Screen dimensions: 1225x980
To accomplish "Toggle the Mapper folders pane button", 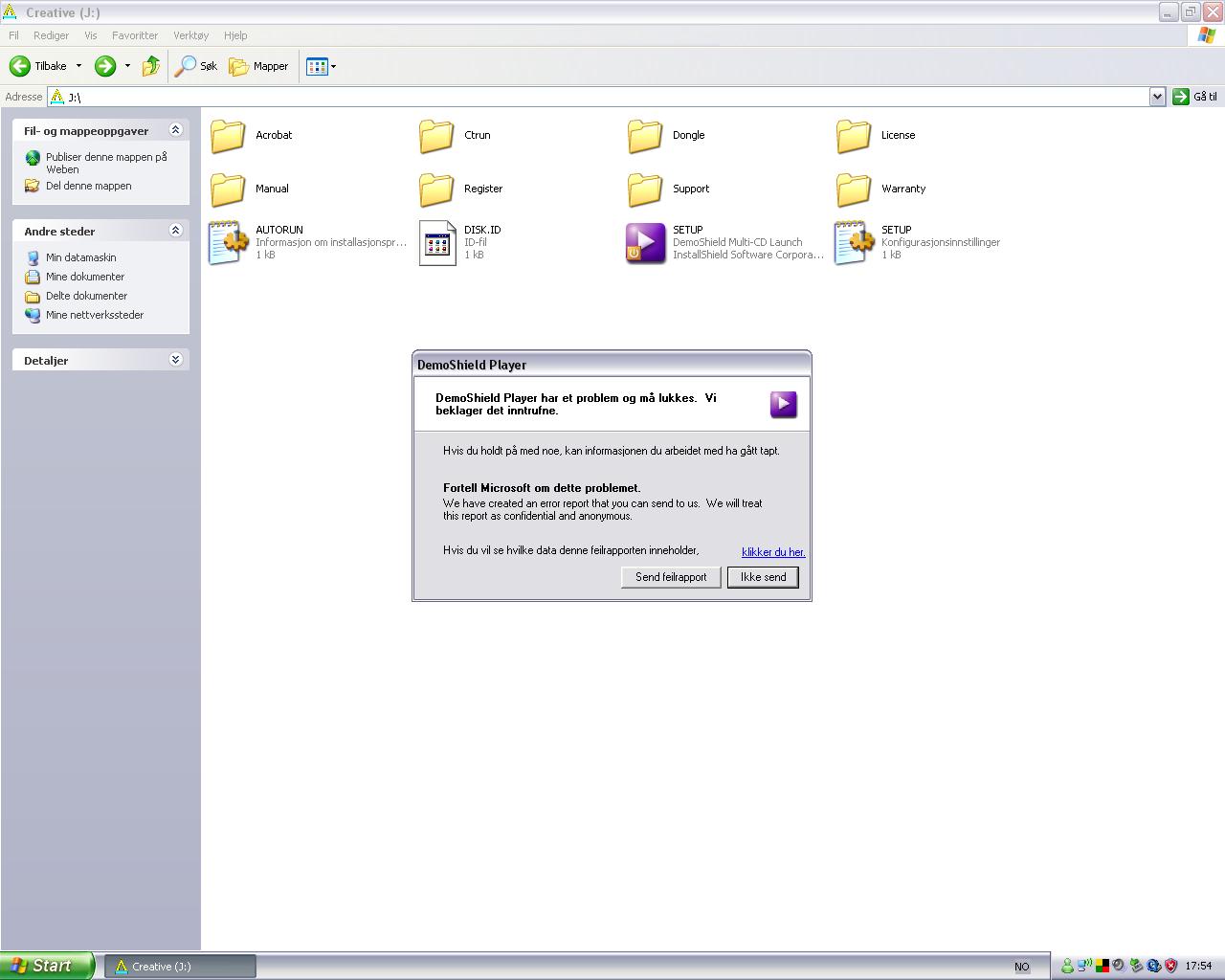I will 258,66.
